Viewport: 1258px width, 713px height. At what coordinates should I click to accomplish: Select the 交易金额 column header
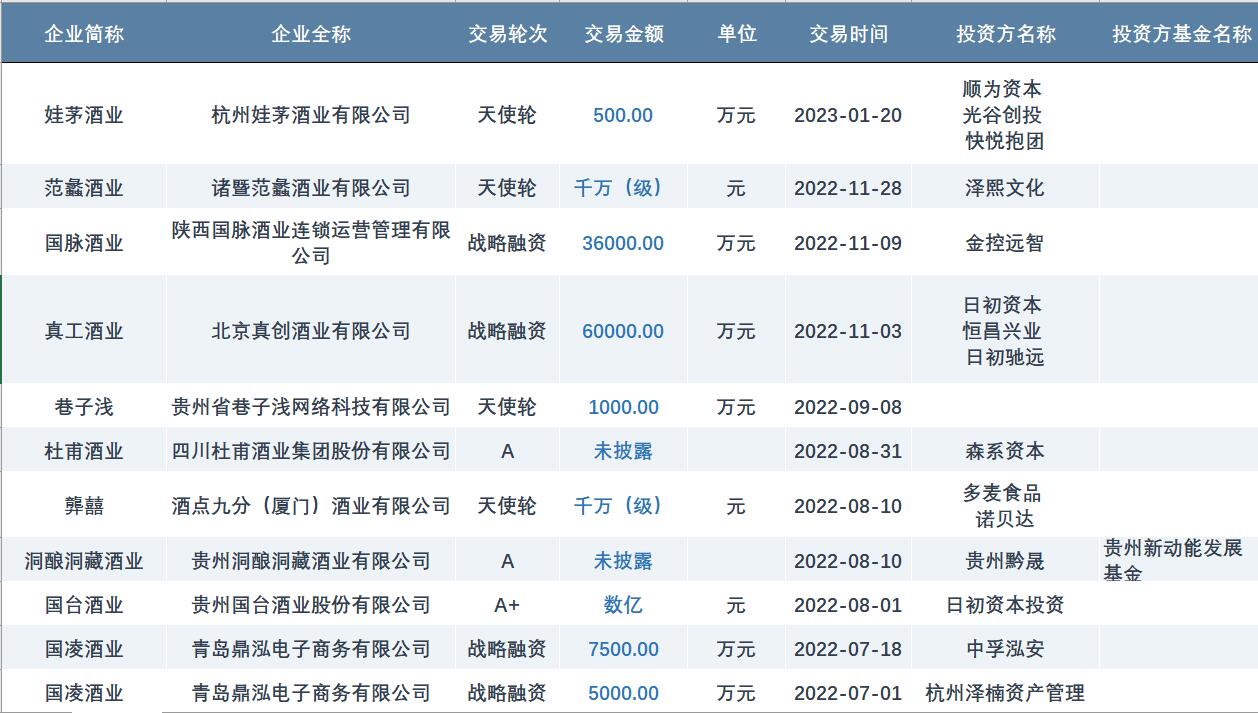(x=624, y=34)
